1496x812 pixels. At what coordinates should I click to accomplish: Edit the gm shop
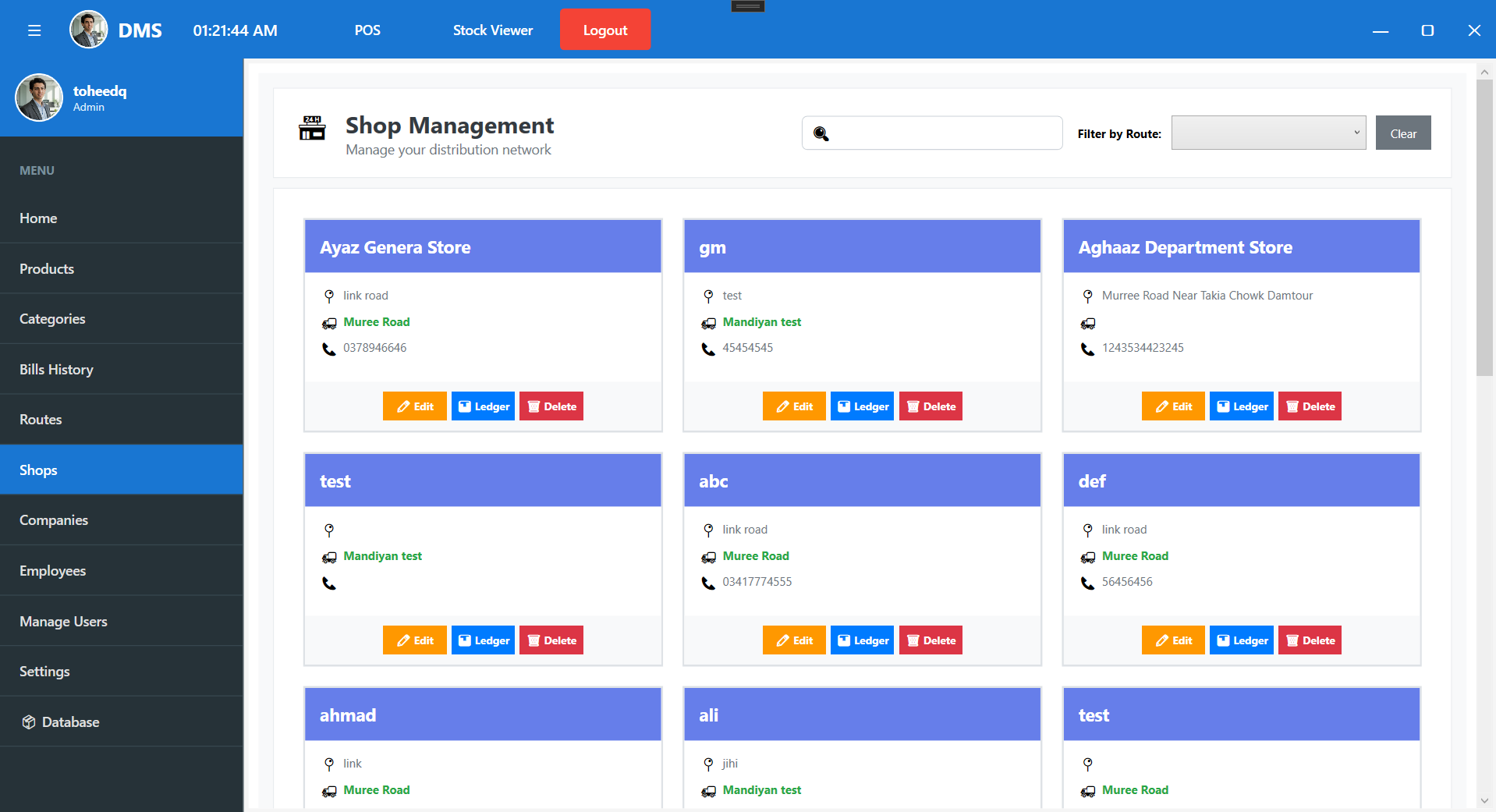[794, 406]
